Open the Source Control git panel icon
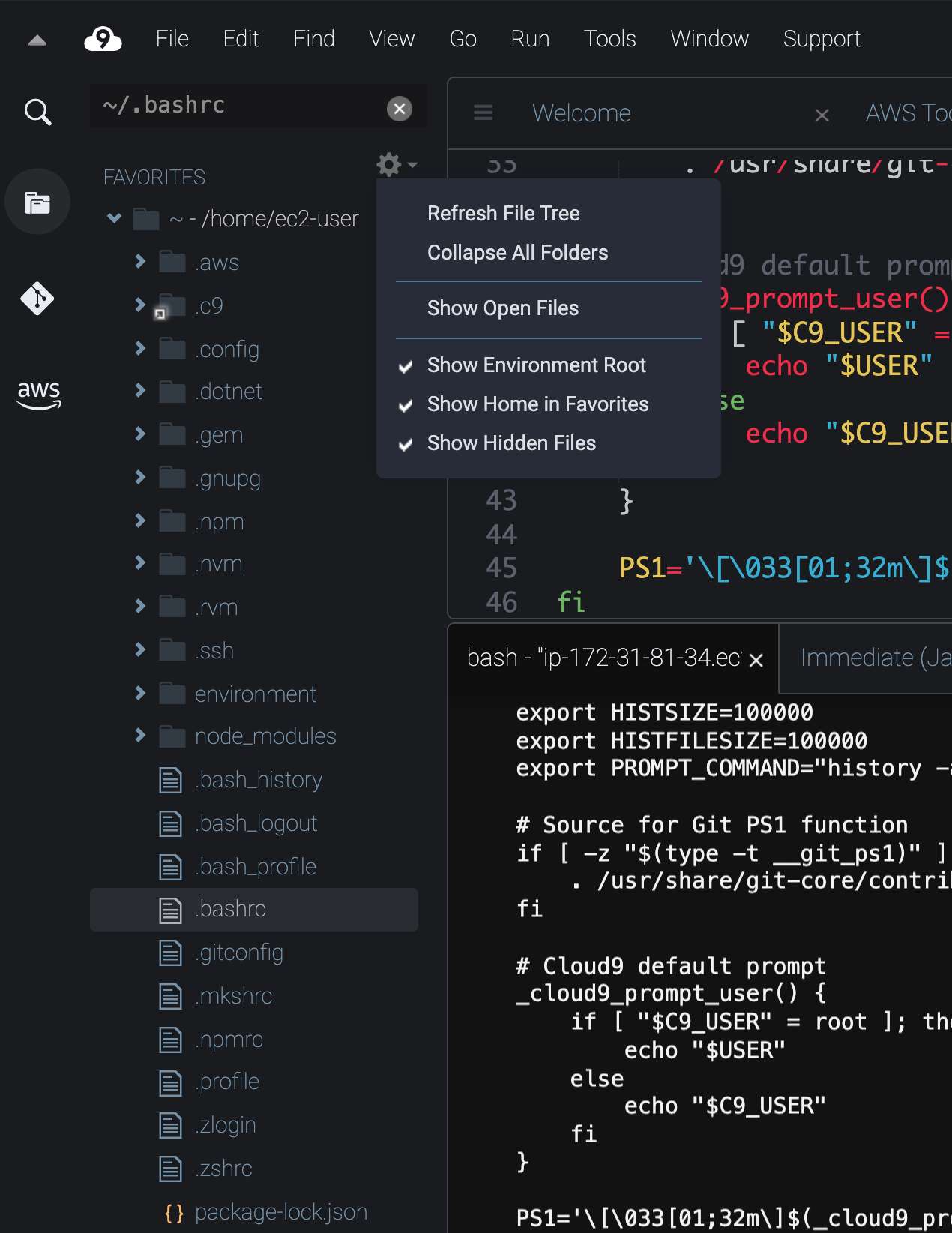Screen dimensions: 952x1233 pos(37,298)
